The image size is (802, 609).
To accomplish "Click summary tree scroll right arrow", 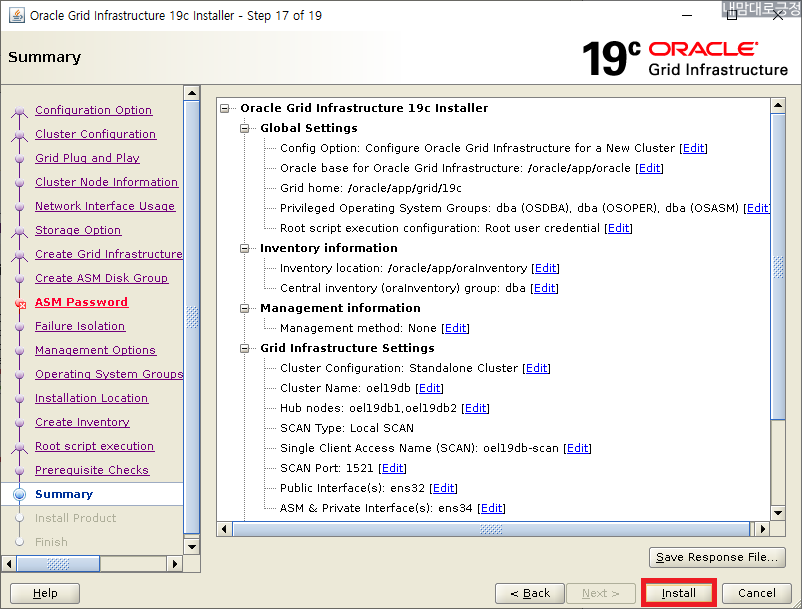I will click(x=763, y=529).
